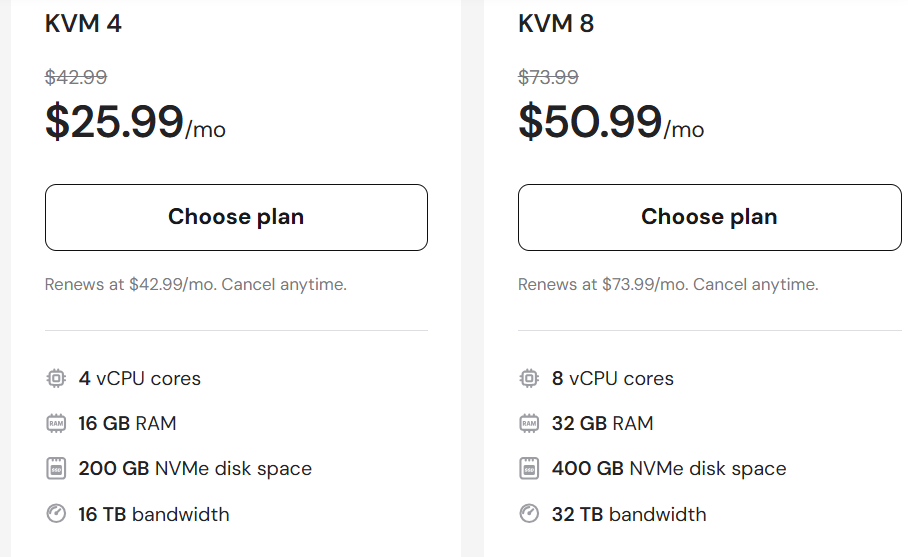Click the crossed-out $42.99 price
This screenshot has height=557, width=908.
(x=76, y=77)
